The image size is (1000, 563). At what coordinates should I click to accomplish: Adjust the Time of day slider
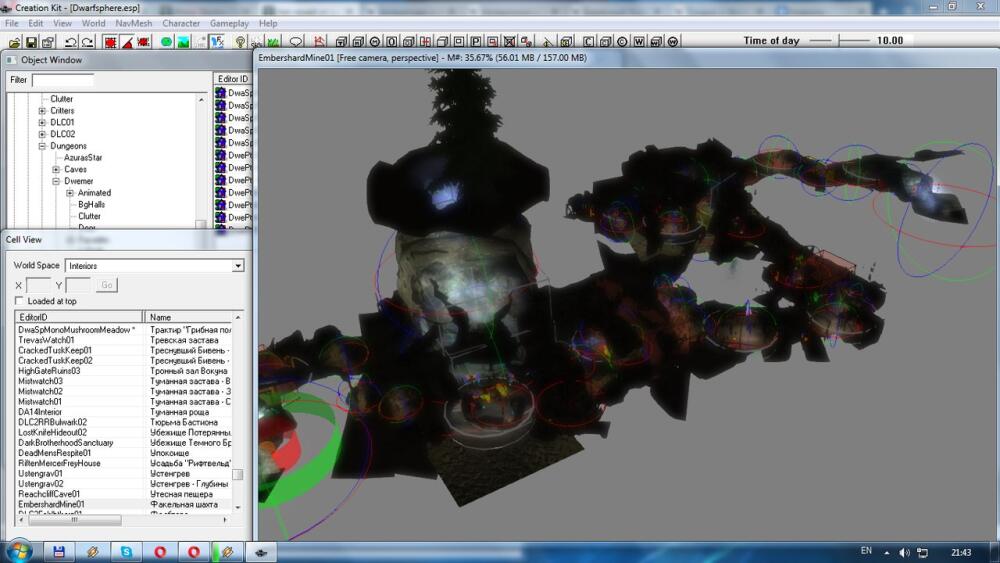tap(839, 40)
